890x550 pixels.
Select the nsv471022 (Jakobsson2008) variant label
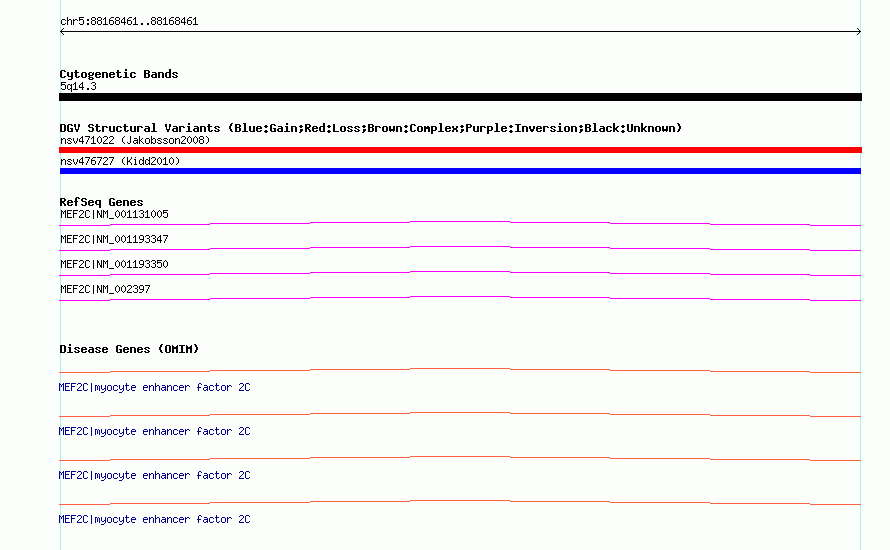135,140
